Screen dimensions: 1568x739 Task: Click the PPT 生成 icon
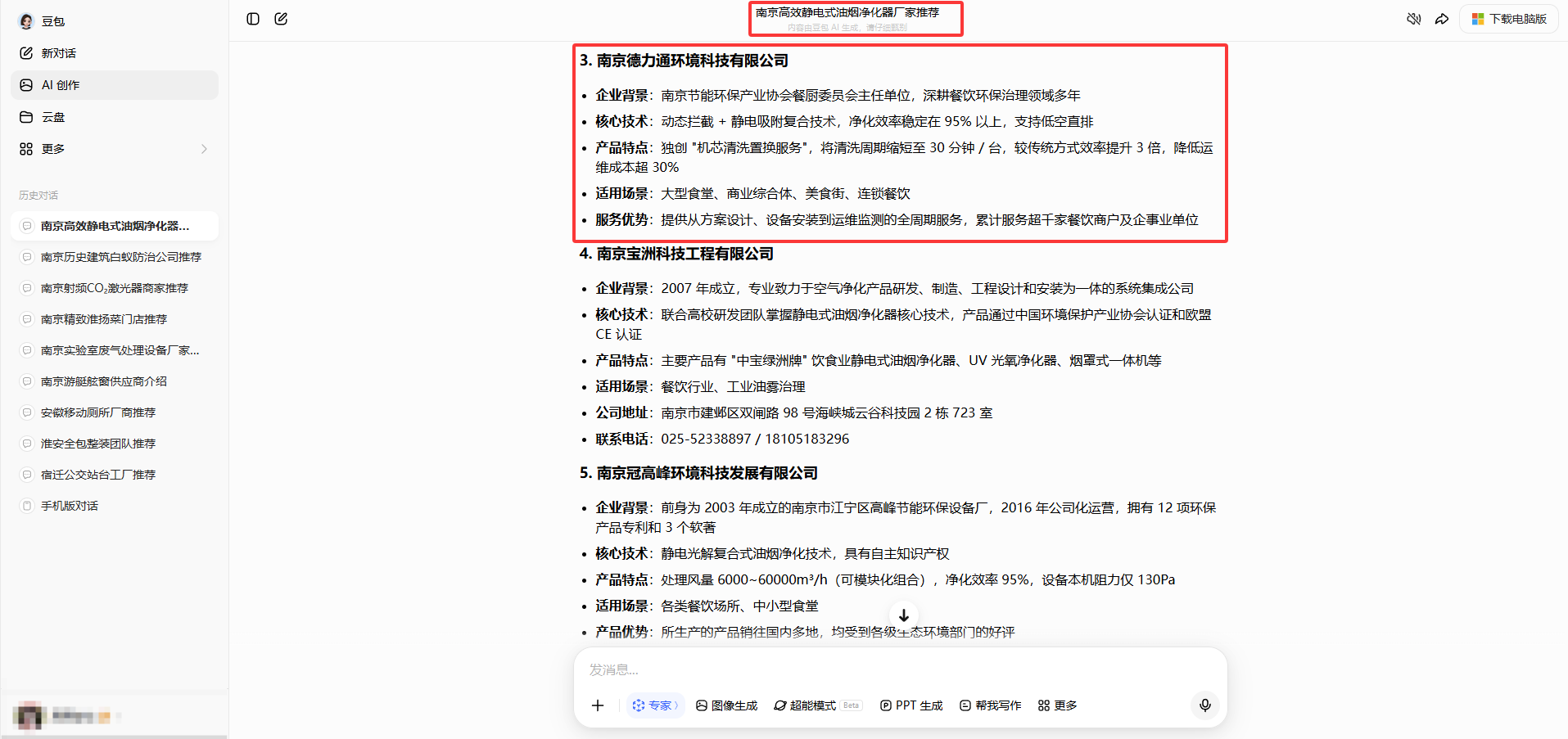tap(885, 705)
